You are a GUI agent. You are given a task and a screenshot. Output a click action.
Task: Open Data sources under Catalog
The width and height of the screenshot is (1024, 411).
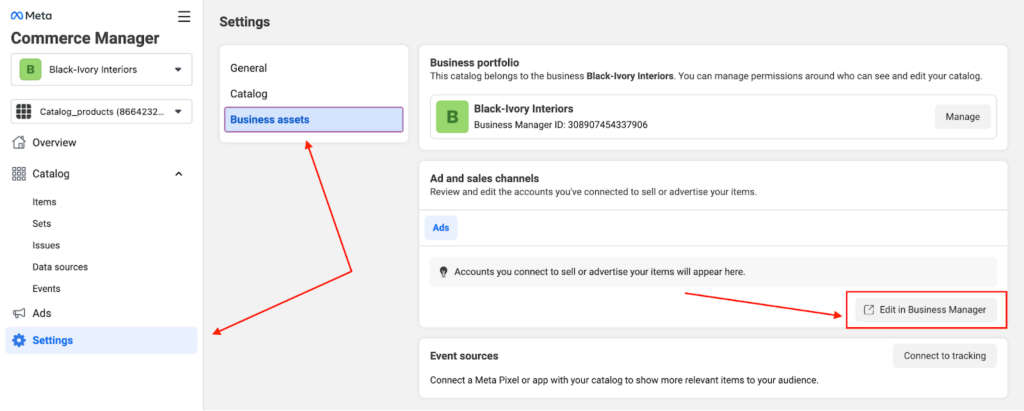point(60,267)
